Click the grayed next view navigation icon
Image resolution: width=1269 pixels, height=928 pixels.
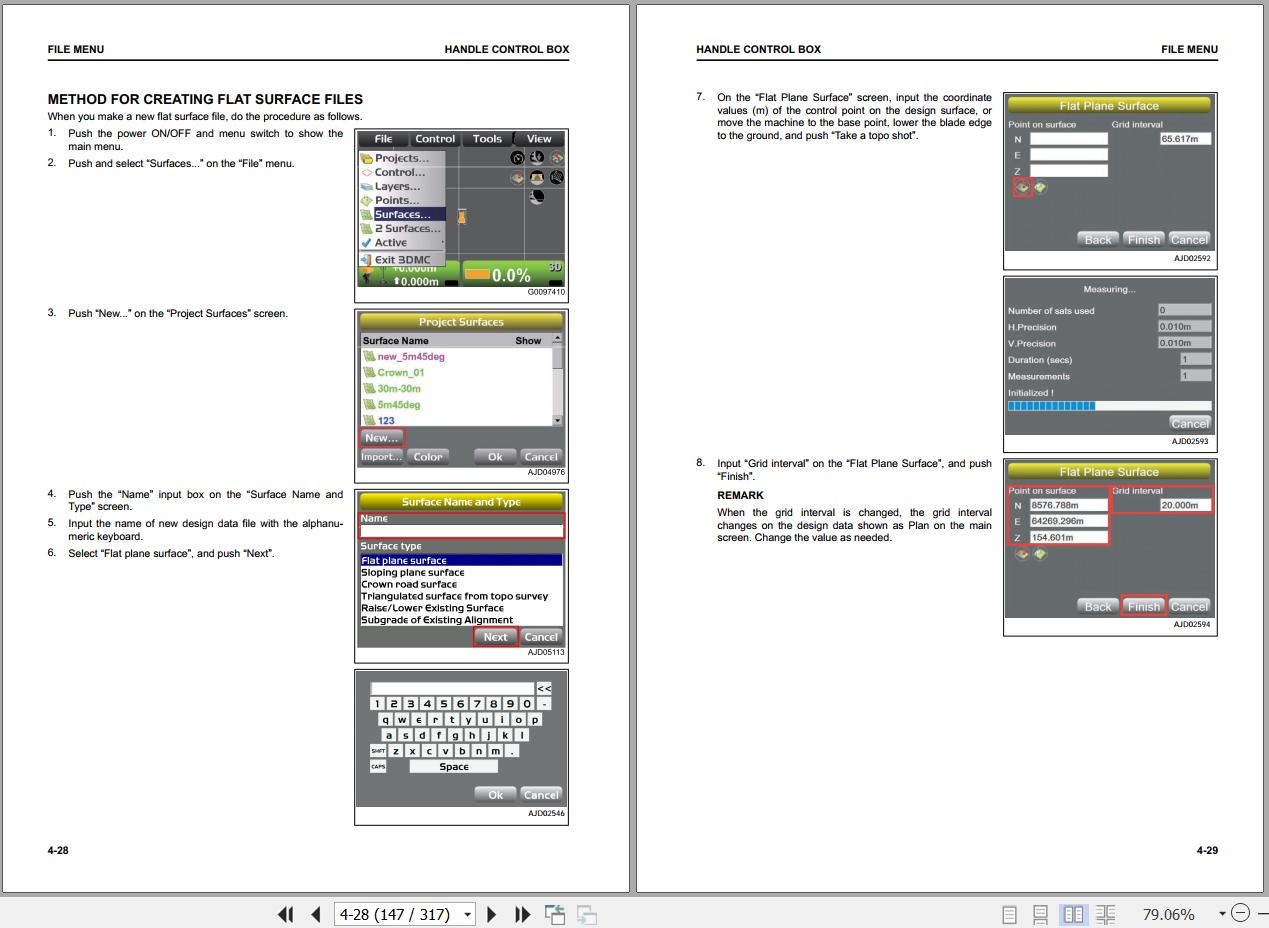pos(587,914)
